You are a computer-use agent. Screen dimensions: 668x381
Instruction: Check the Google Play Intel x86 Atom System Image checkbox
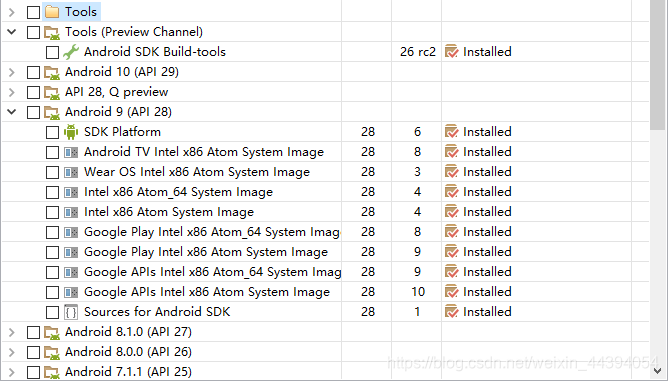(x=52, y=253)
